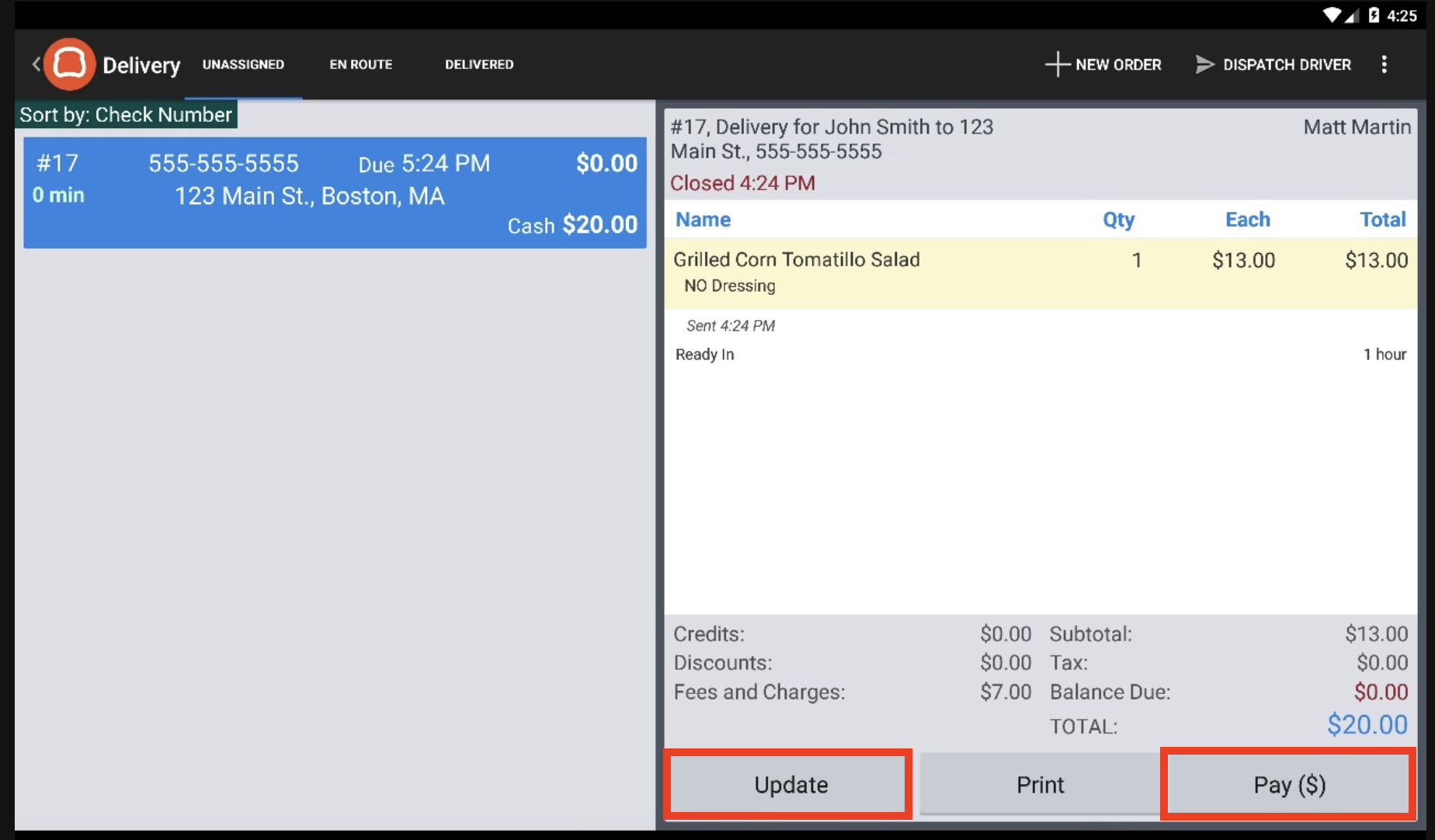Tap the cellular signal icon
The width and height of the screenshot is (1435, 840).
1352,13
